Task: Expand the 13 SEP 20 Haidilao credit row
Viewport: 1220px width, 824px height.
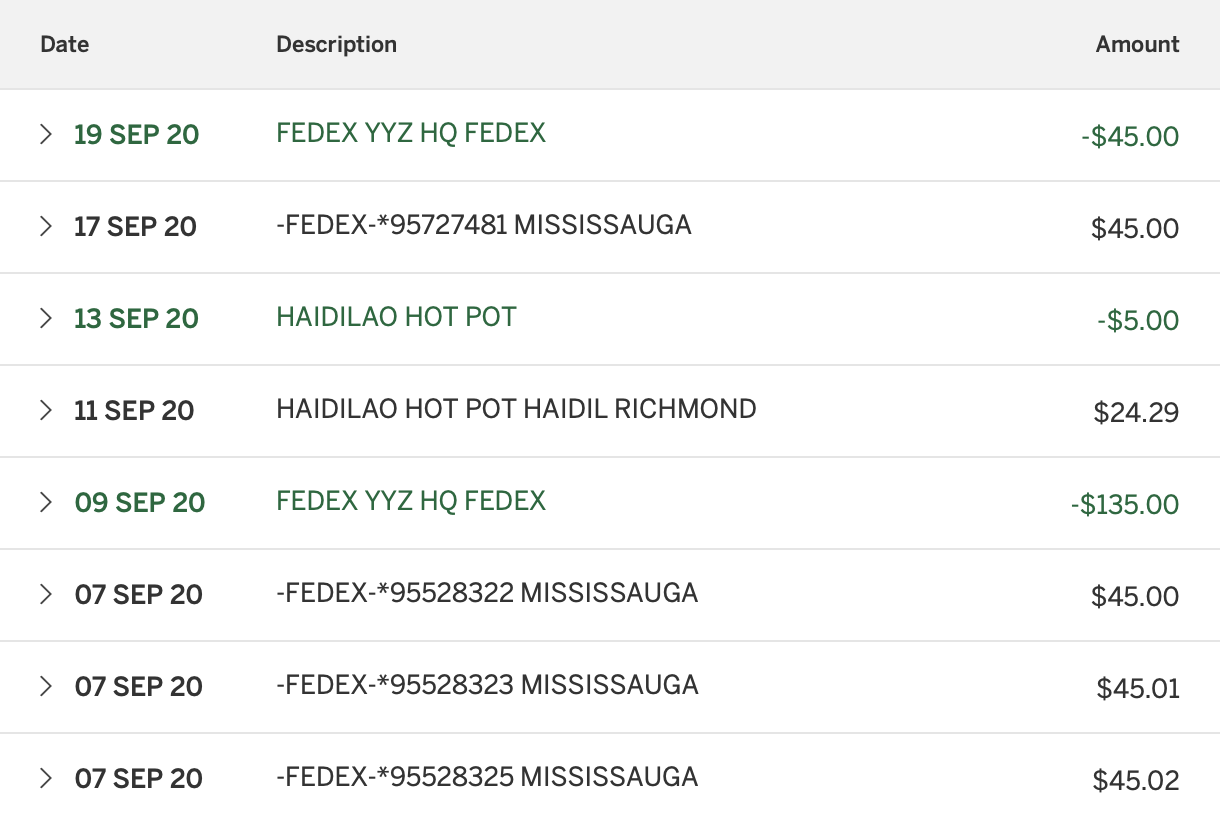Action: click(x=45, y=319)
